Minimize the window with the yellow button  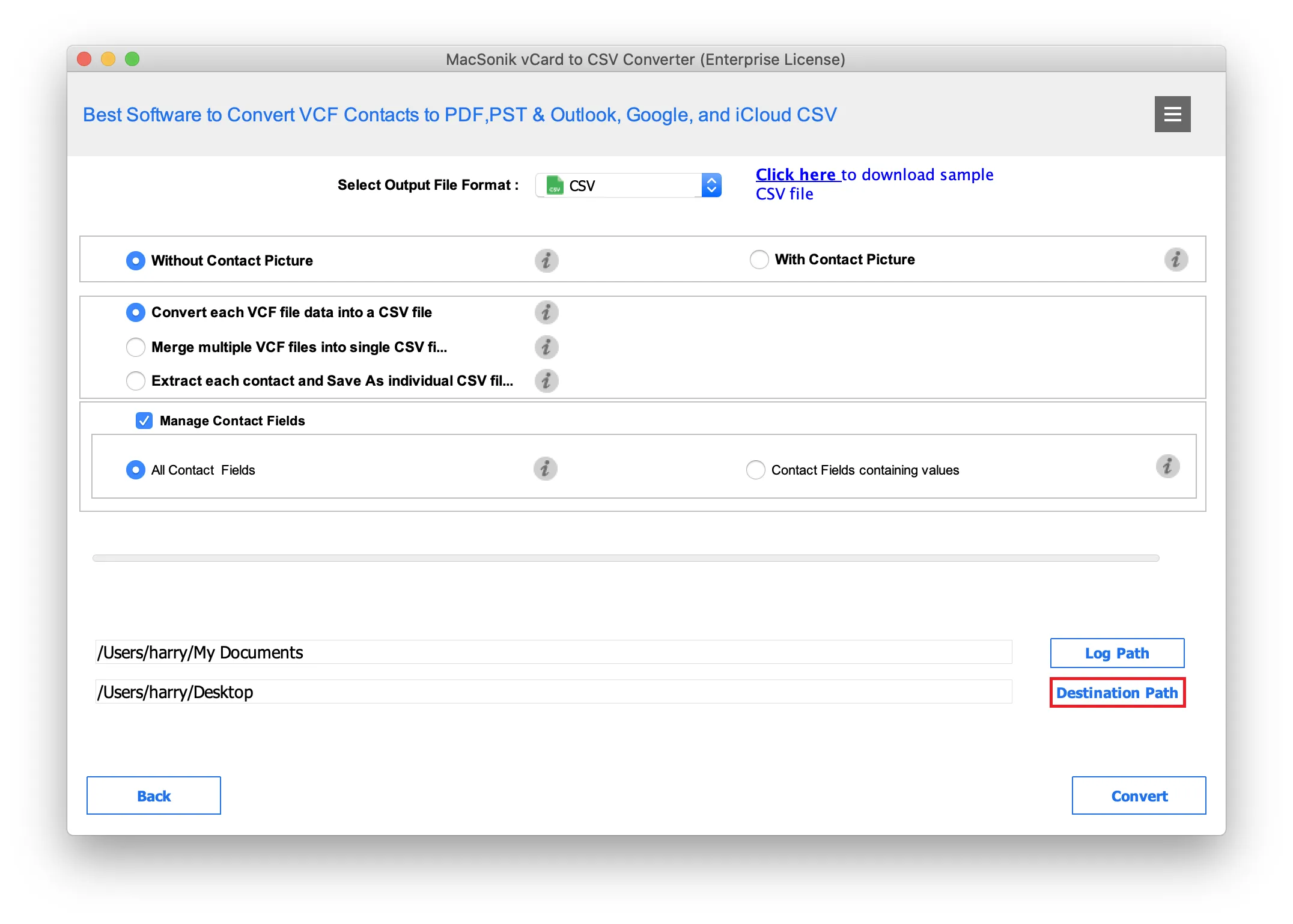click(108, 59)
